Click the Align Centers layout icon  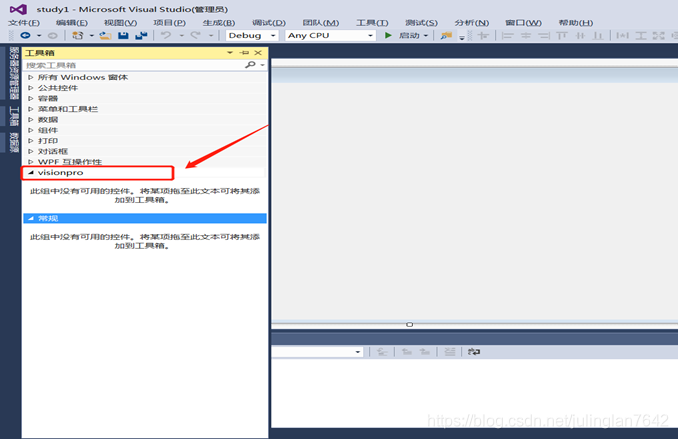click(x=526, y=35)
